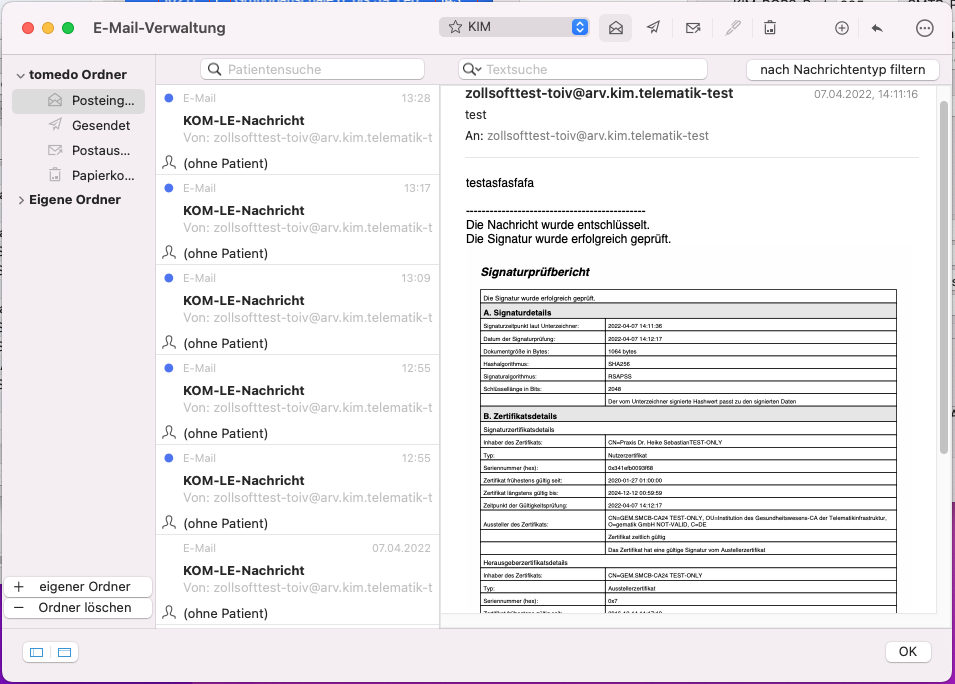Click the Papierkorb trash folder icon
955x684 pixels.
click(55, 175)
